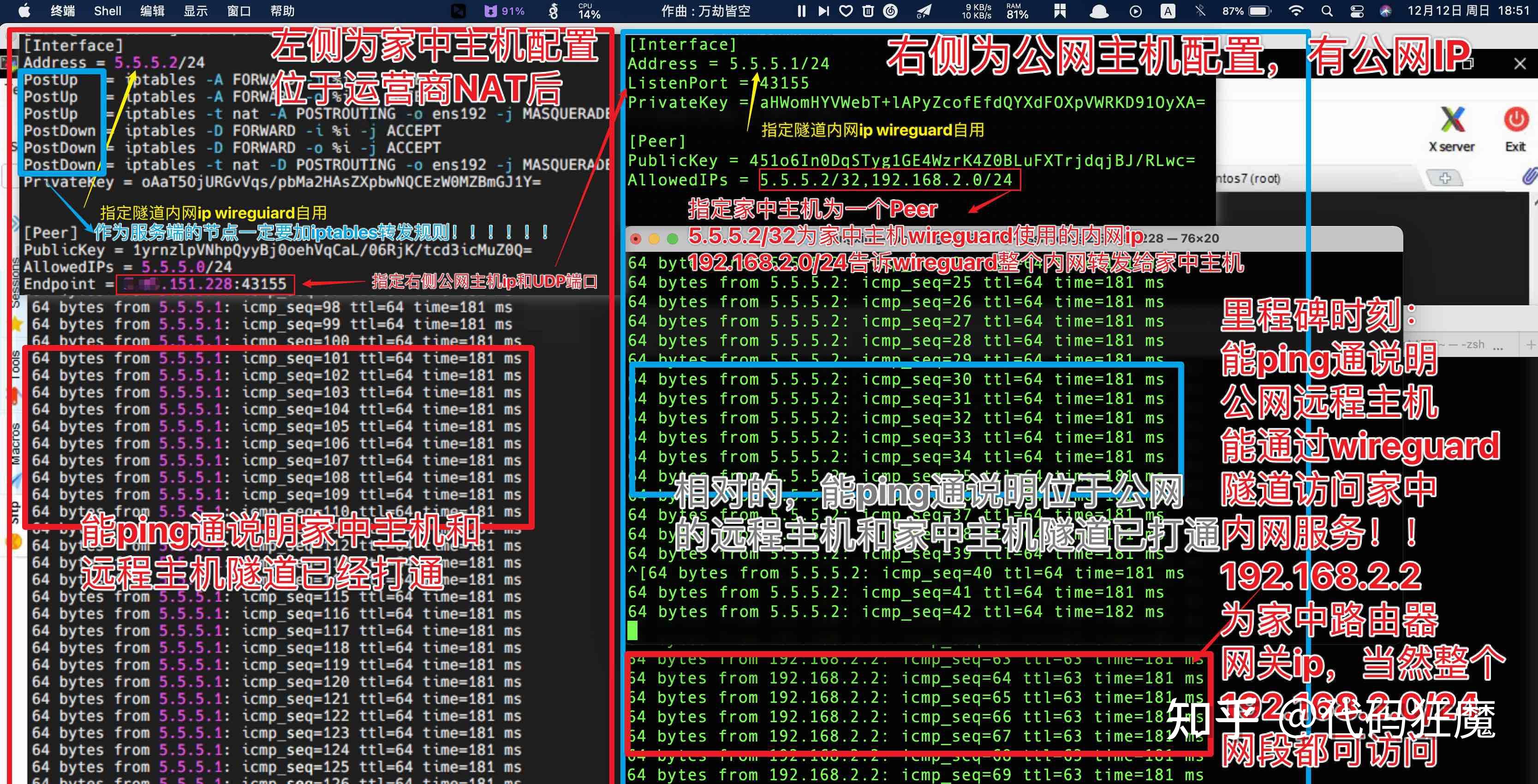Click the icmp_seq=42 time=182 ms line
Image resolution: width=1538 pixels, height=784 pixels.
[x=896, y=612]
